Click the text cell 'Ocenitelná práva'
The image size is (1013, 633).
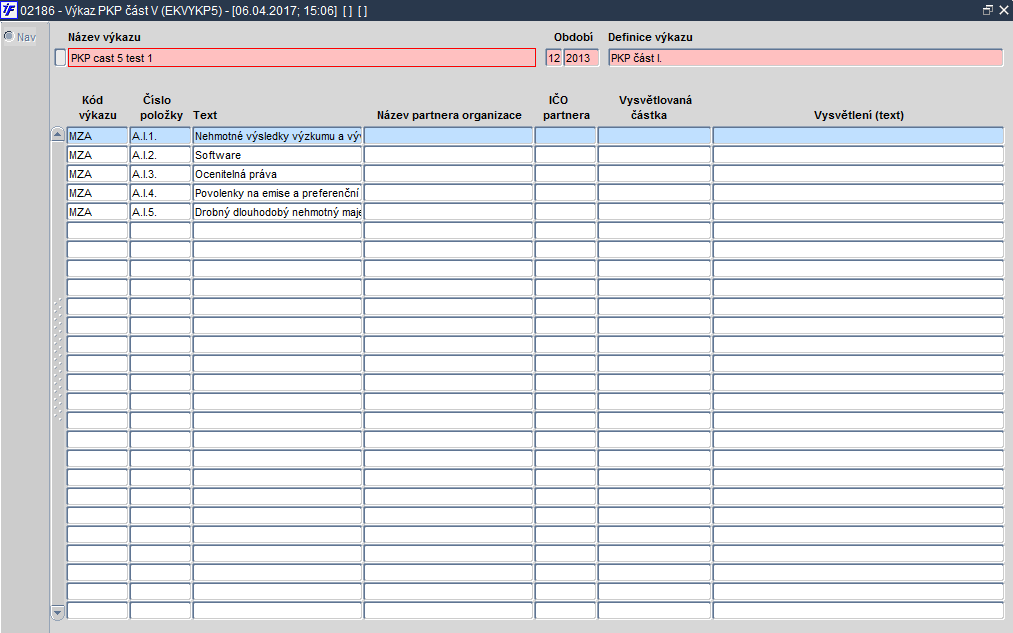coord(277,174)
